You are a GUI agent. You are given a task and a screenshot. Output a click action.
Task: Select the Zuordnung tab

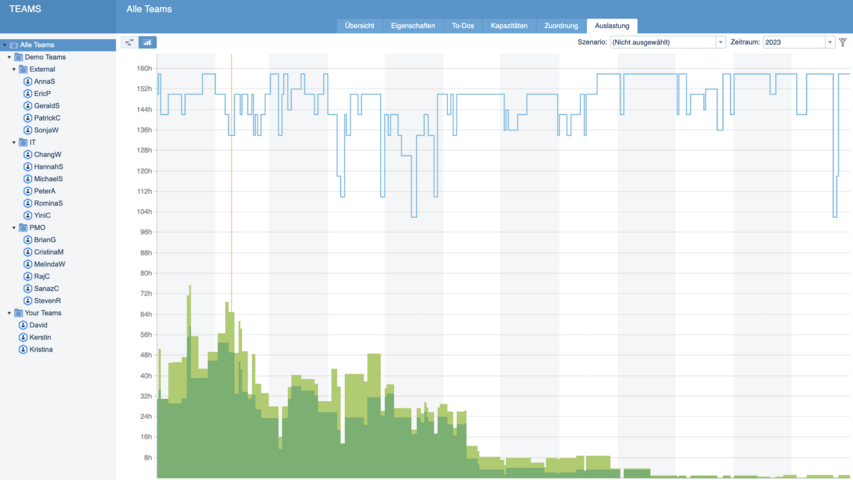pyautogui.click(x=561, y=26)
